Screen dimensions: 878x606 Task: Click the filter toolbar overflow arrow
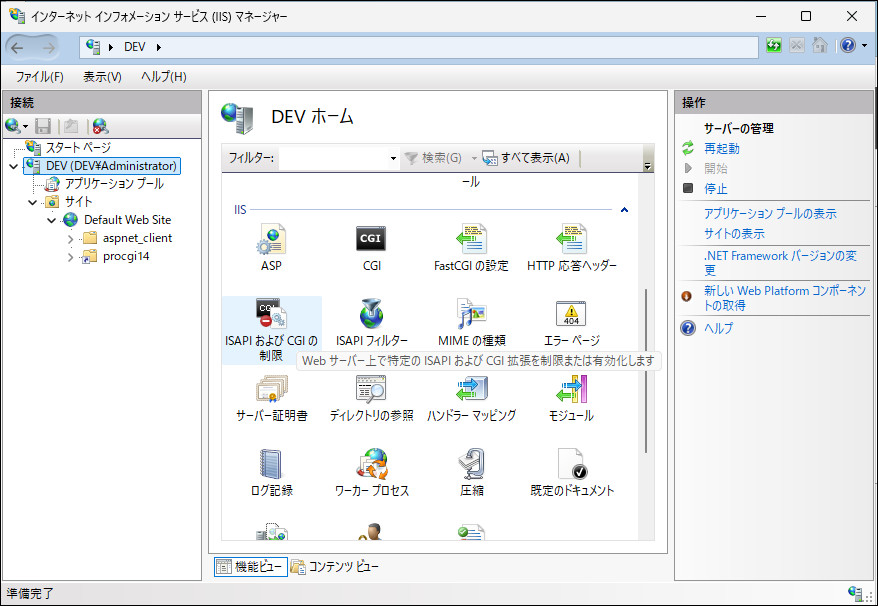tap(648, 166)
